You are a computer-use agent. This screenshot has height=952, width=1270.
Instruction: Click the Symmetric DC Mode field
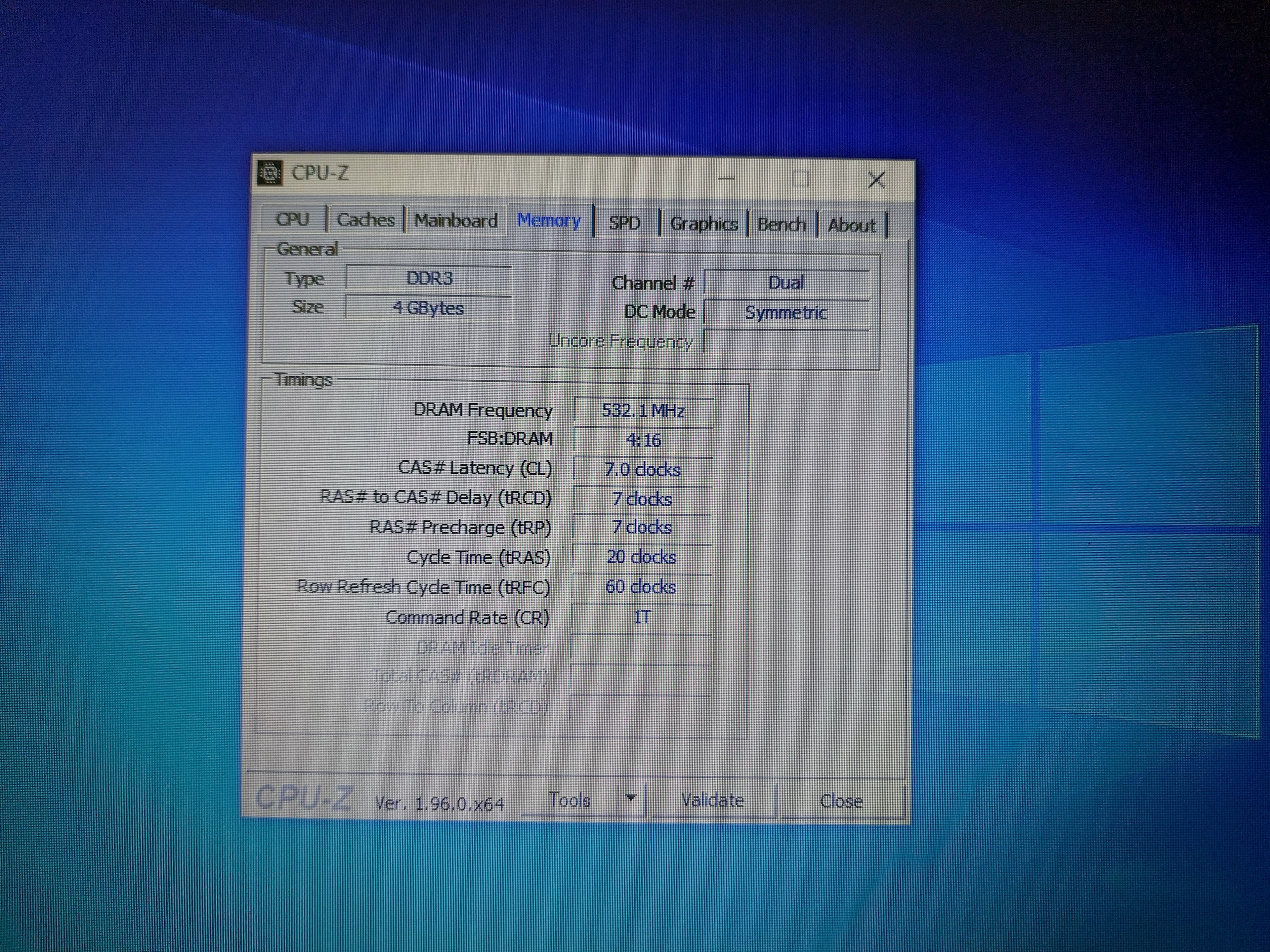click(x=786, y=313)
